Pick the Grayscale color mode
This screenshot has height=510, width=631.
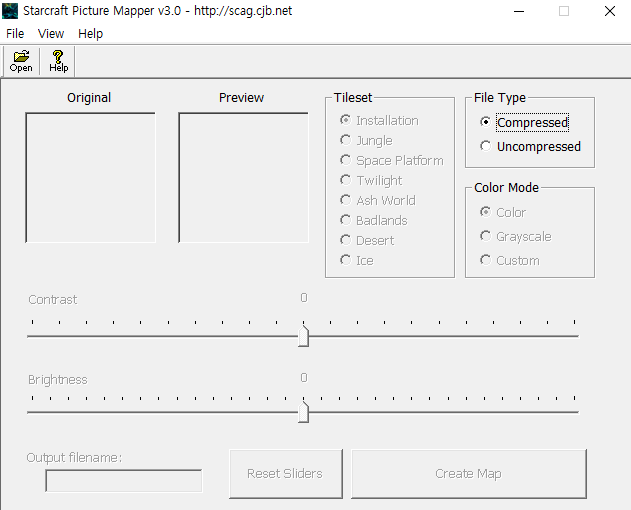pos(486,237)
